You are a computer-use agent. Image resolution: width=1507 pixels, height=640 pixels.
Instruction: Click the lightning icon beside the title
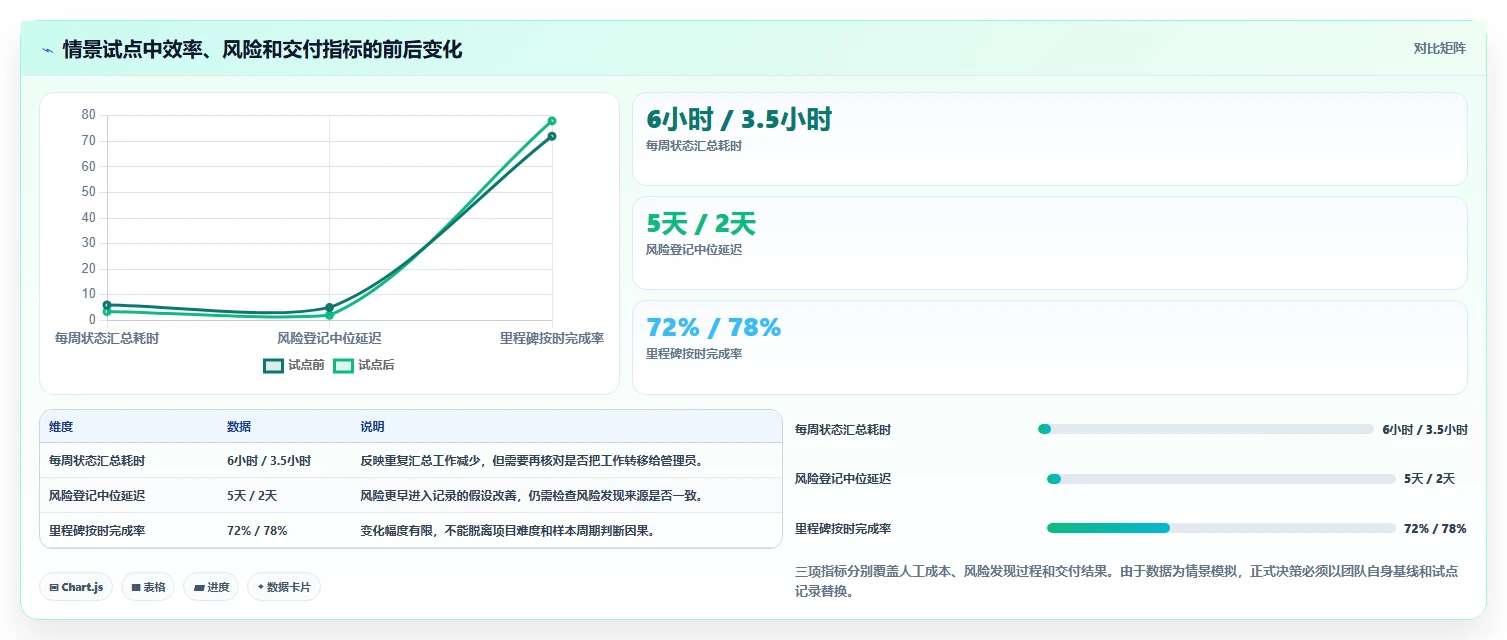click(48, 49)
